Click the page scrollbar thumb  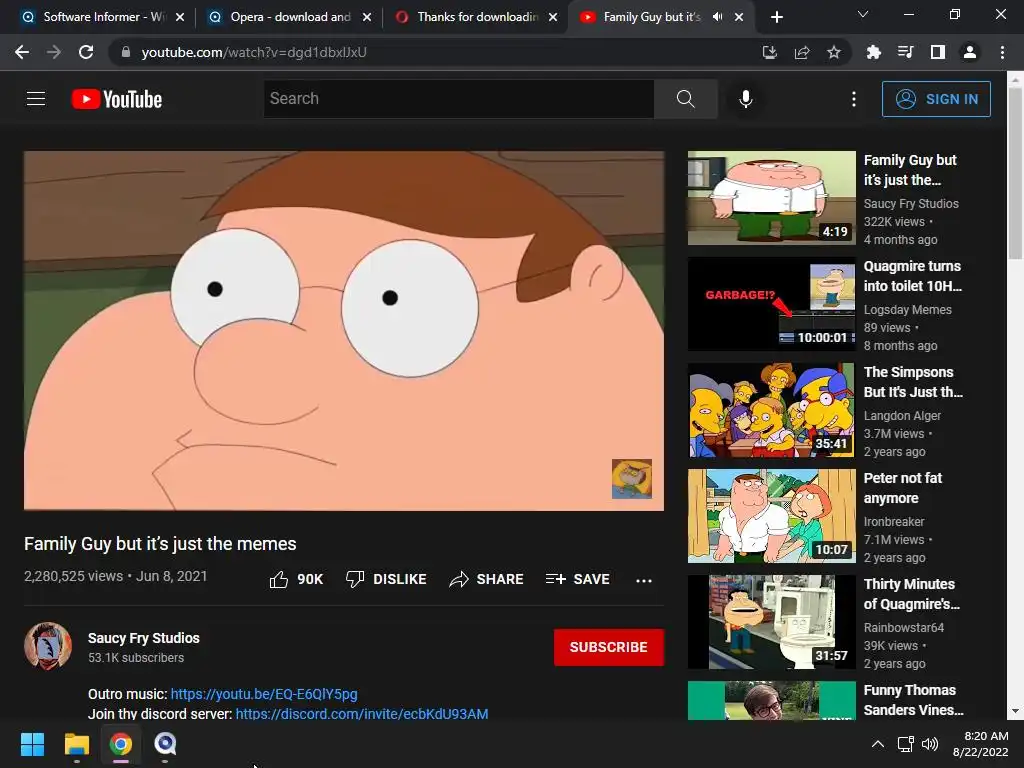pyautogui.click(x=1015, y=172)
